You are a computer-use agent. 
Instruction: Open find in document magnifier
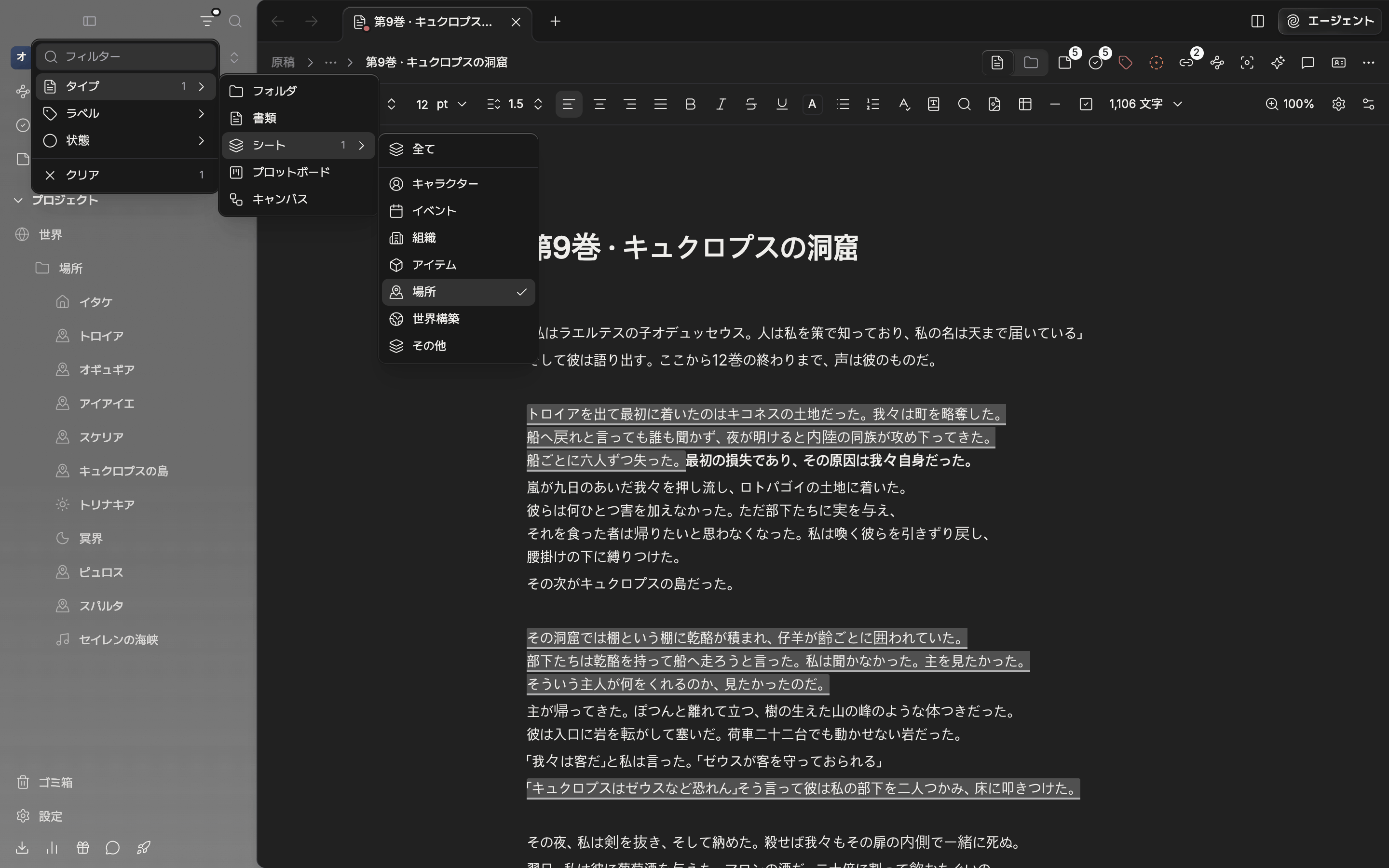(964, 104)
